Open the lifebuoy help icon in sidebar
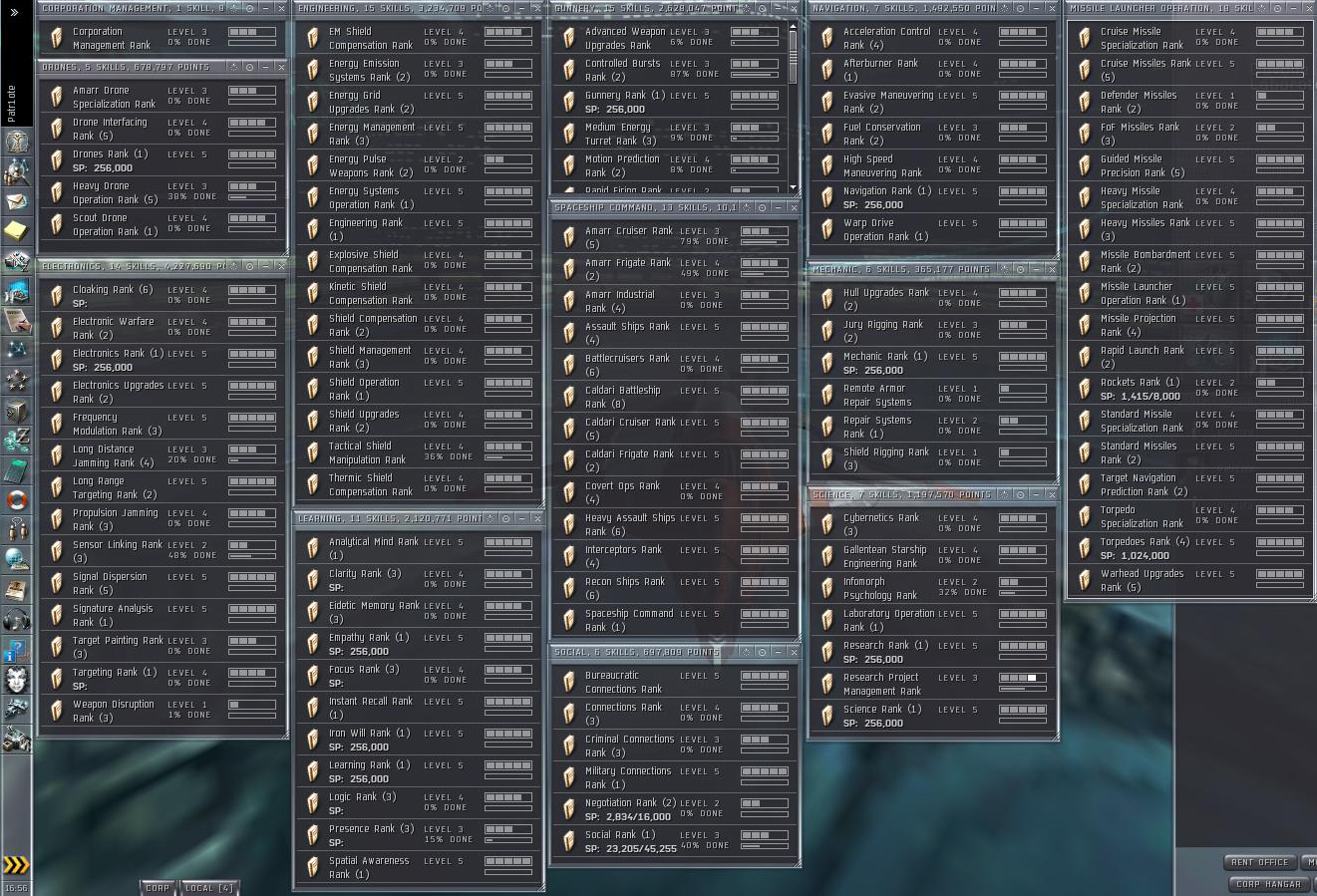This screenshot has height=896, width=1317. (17, 500)
